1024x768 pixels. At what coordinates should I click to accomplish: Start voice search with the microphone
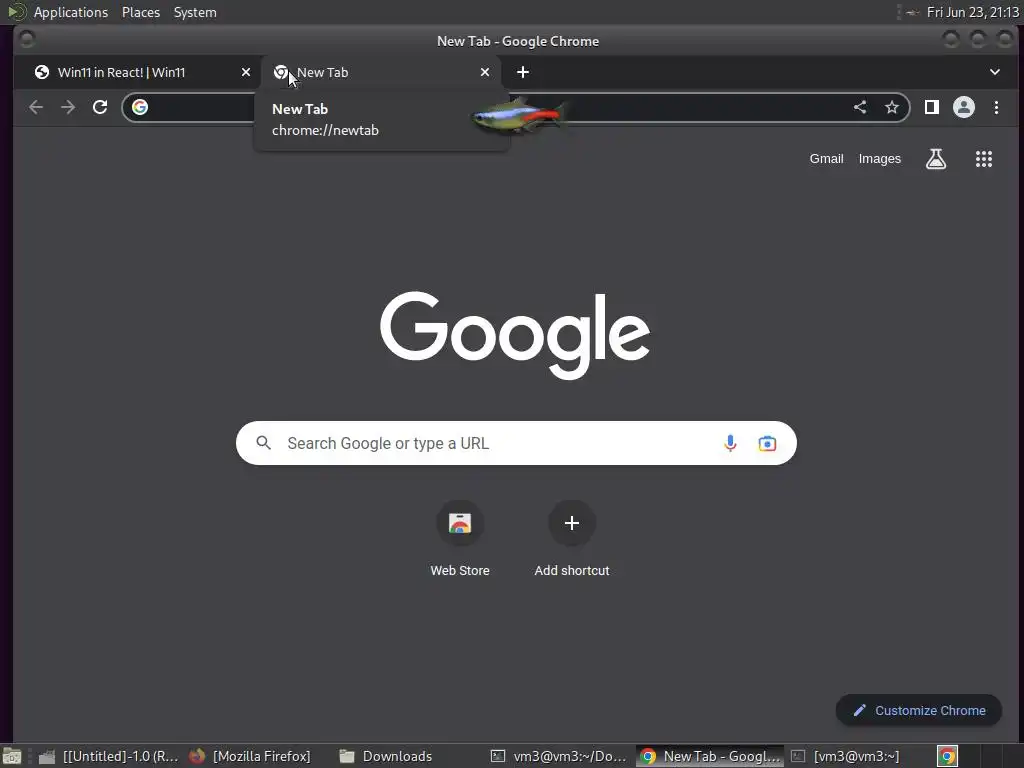(x=730, y=443)
